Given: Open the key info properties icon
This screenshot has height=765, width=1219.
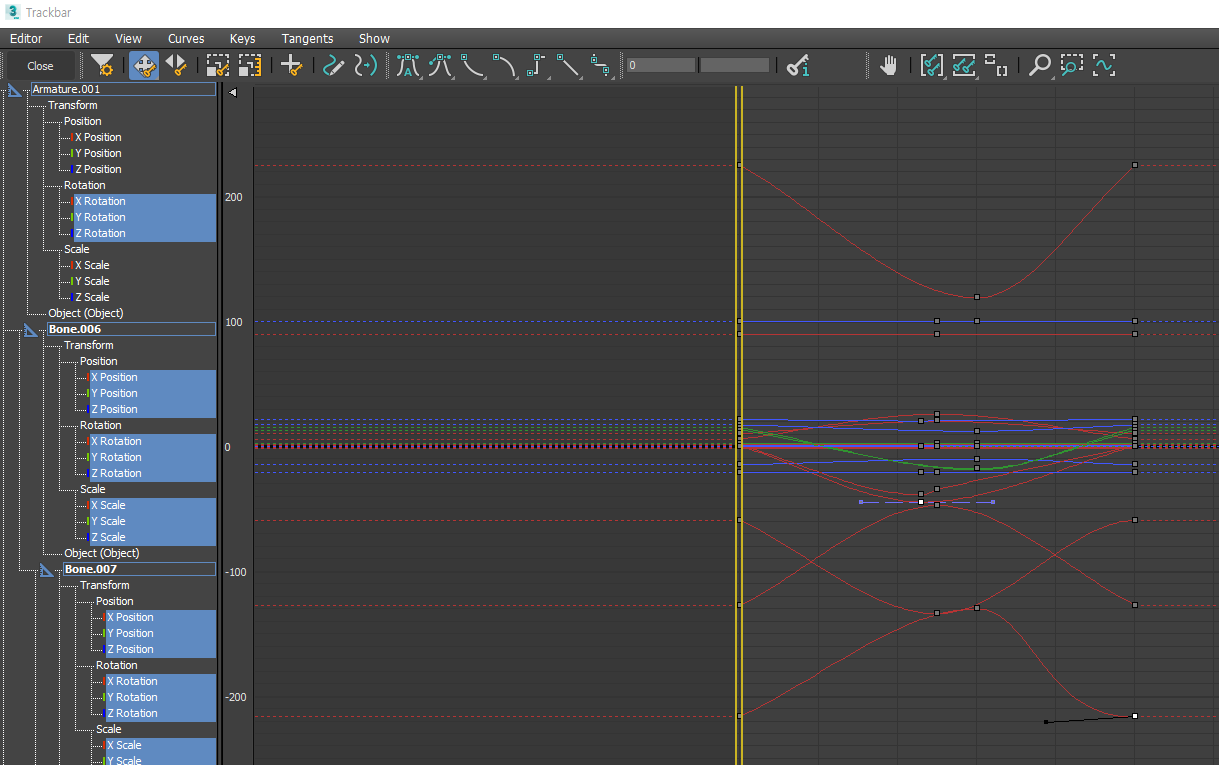Looking at the screenshot, I should click(x=797, y=66).
